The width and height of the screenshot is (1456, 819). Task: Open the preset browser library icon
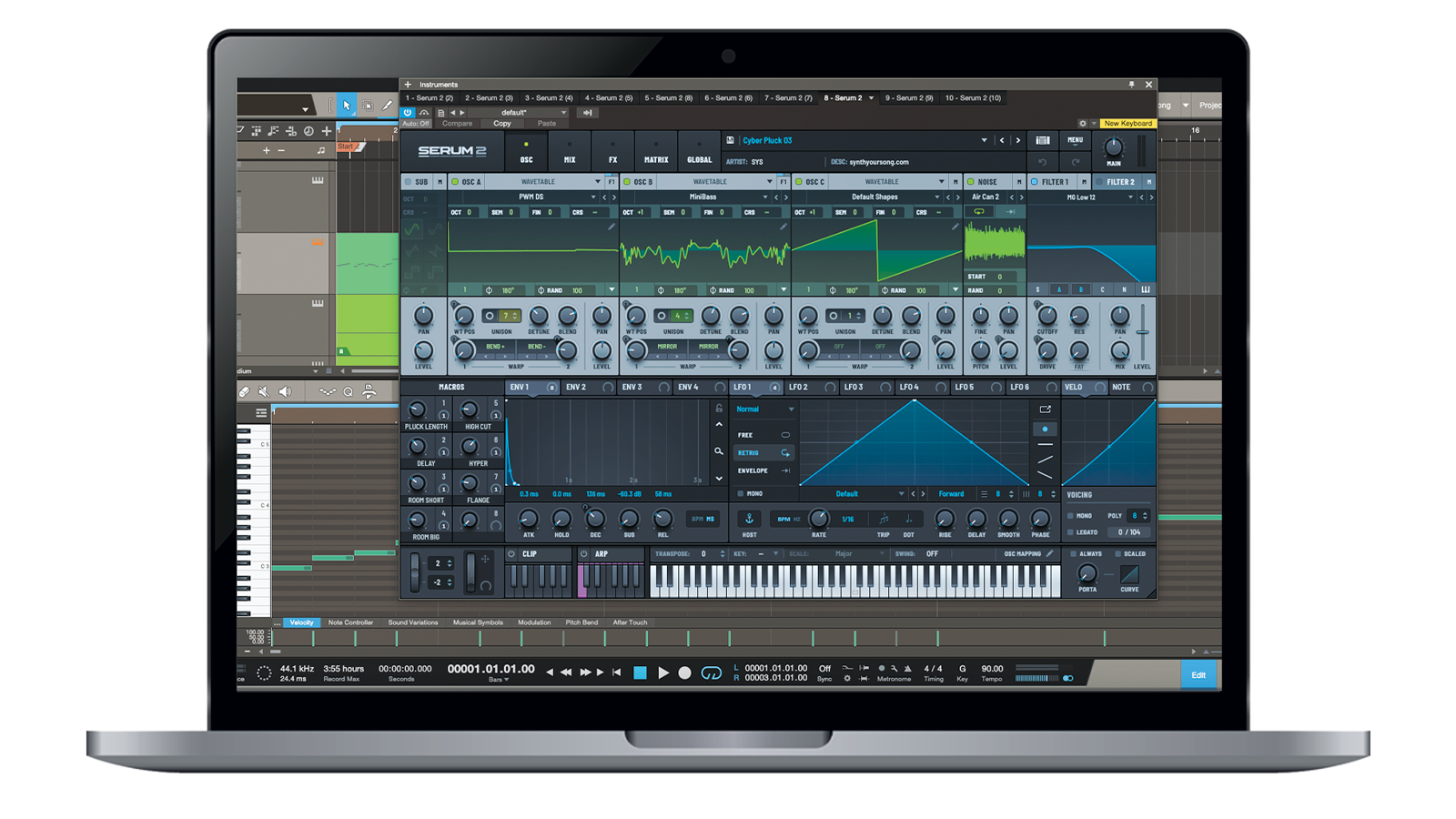click(x=1043, y=140)
